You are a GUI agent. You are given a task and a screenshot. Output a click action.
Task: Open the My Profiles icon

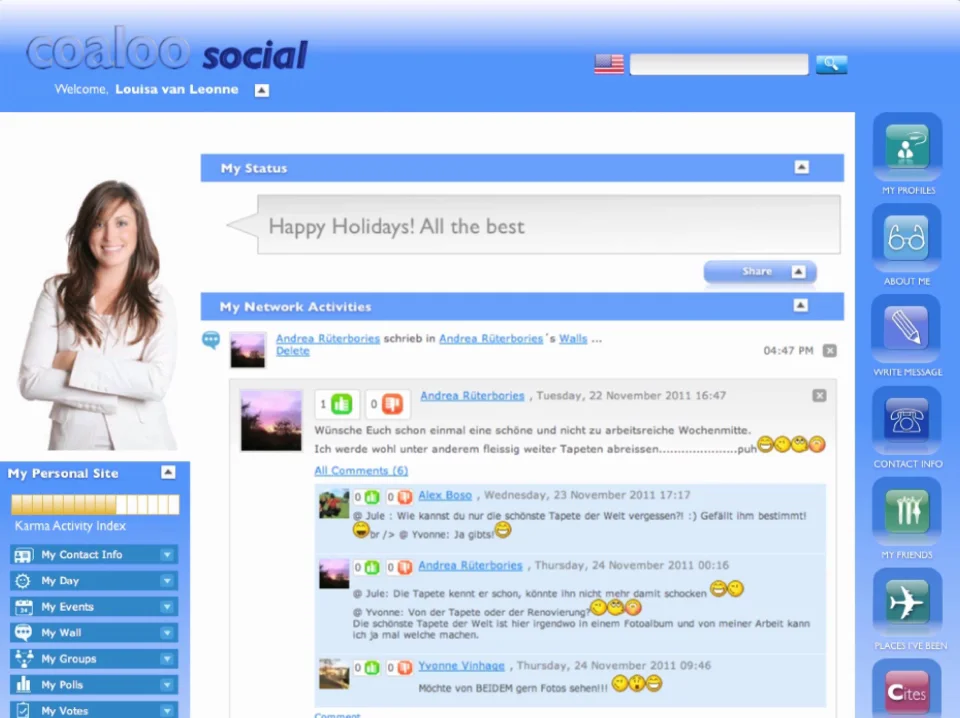pos(907,148)
